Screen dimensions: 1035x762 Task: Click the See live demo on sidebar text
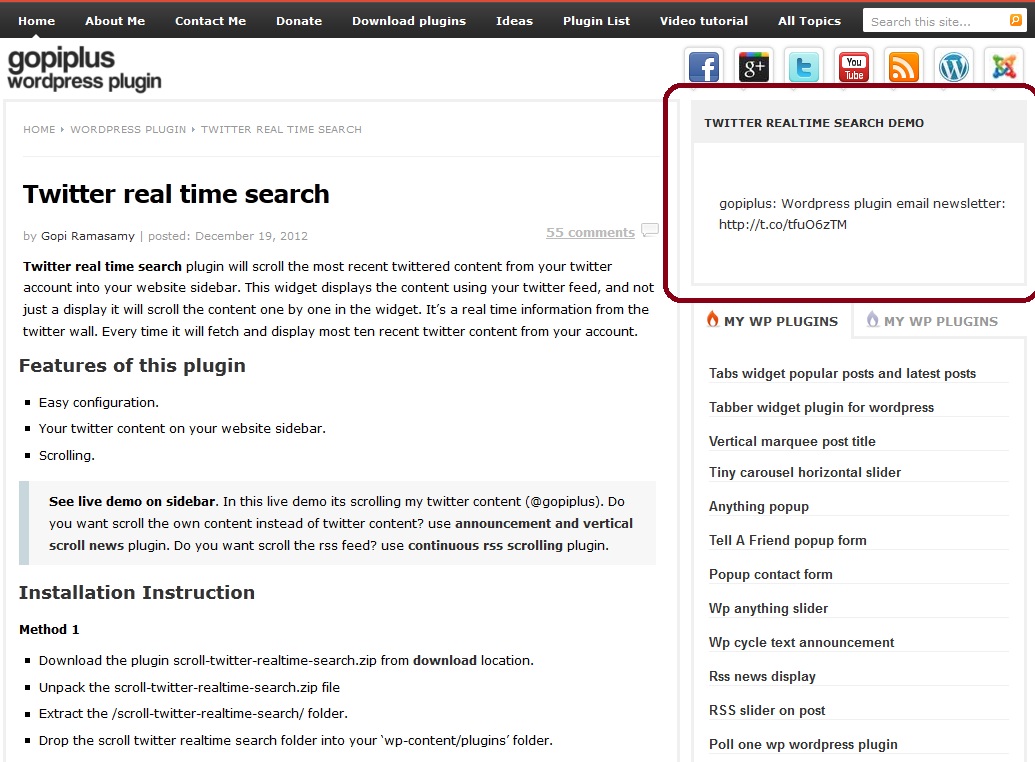[x=132, y=501]
